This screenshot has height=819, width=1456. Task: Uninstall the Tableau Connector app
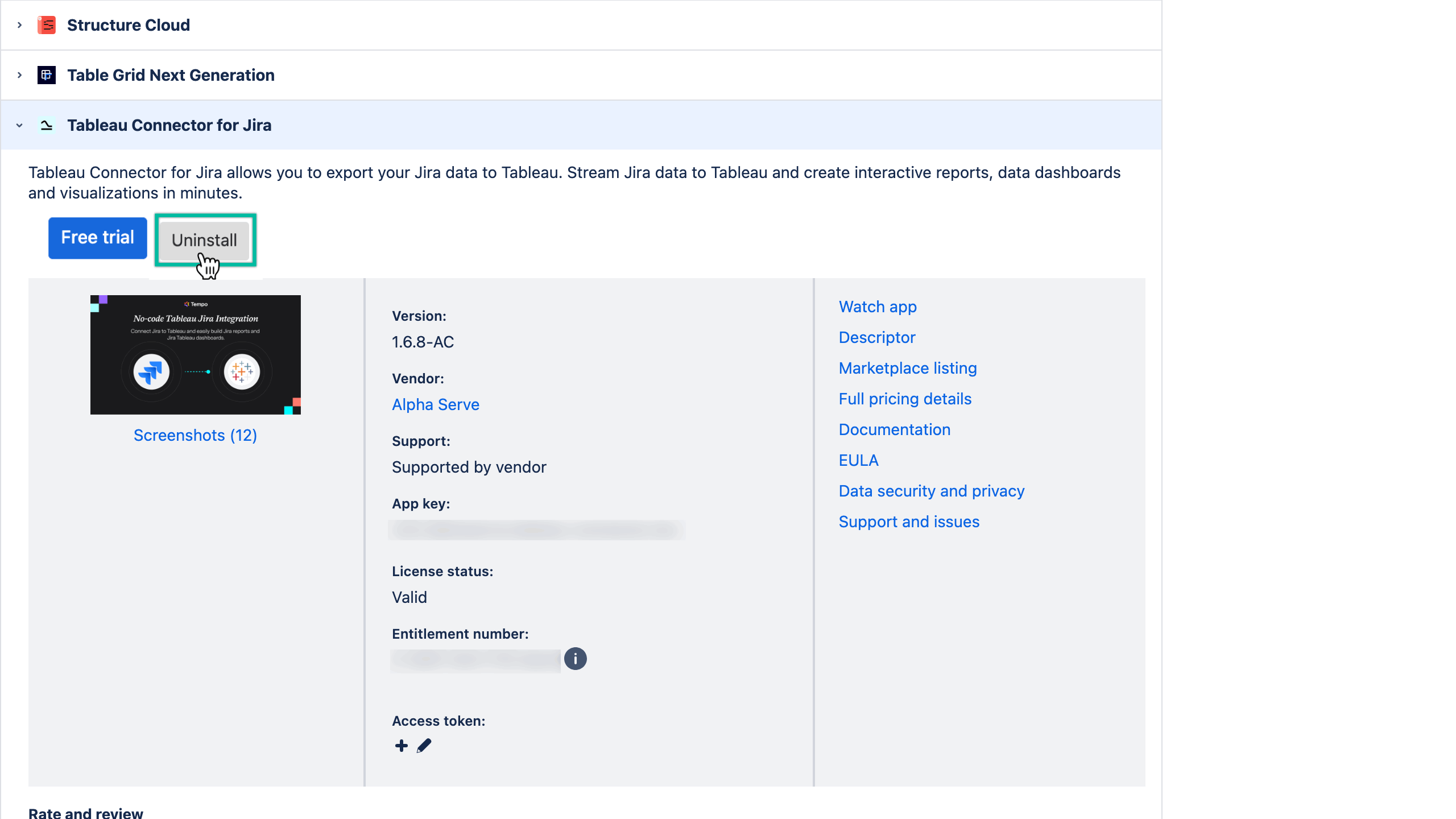click(x=205, y=239)
